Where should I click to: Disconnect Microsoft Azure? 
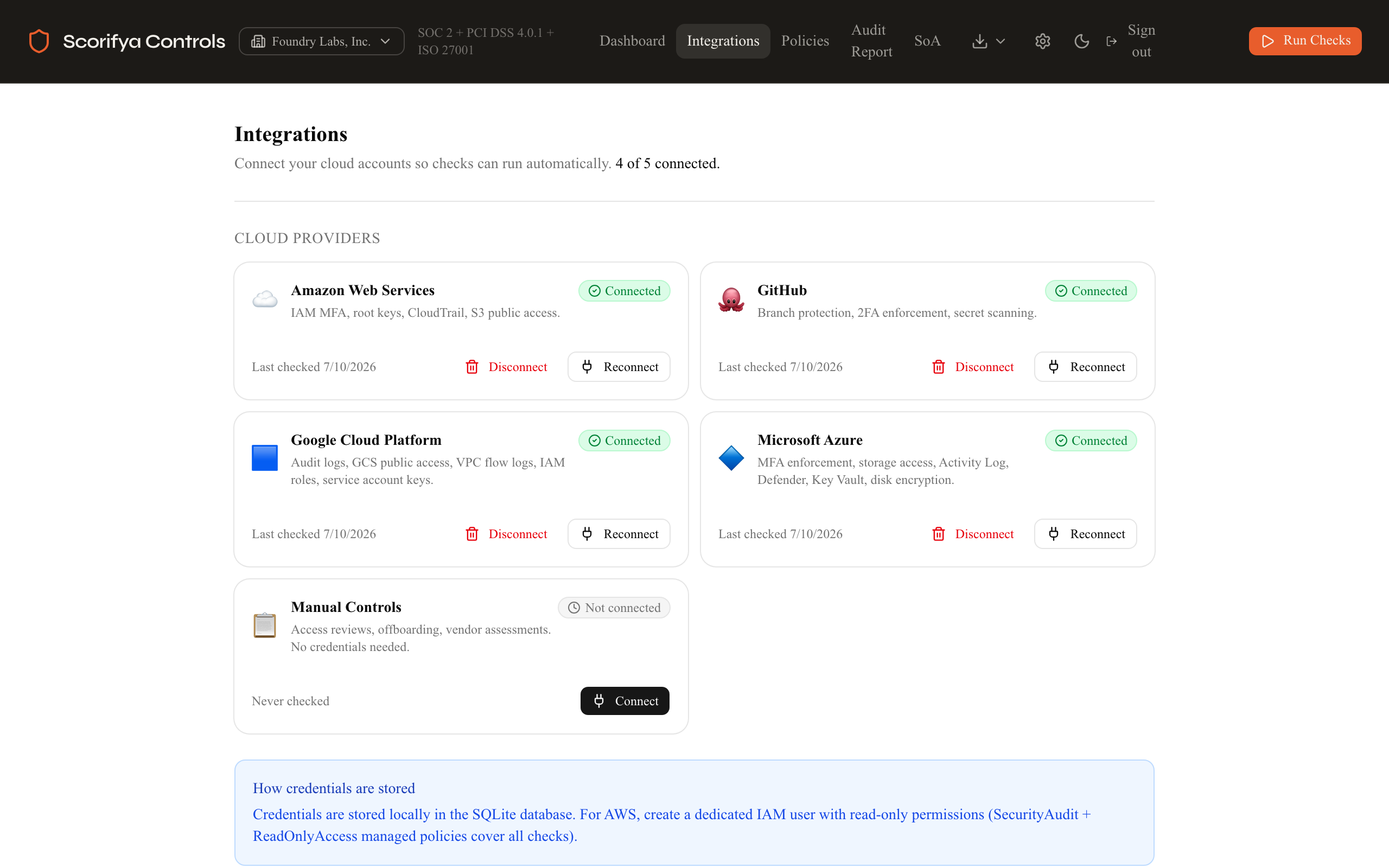pos(972,534)
